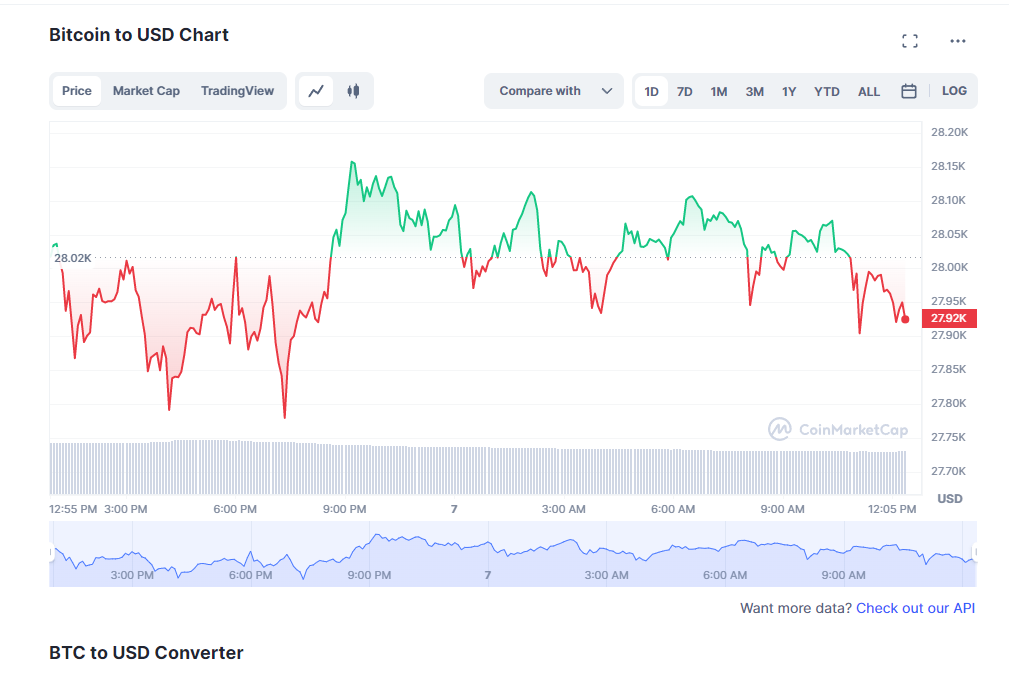Toggle the LOG scale
1009x675 pixels.
pyautogui.click(x=954, y=91)
